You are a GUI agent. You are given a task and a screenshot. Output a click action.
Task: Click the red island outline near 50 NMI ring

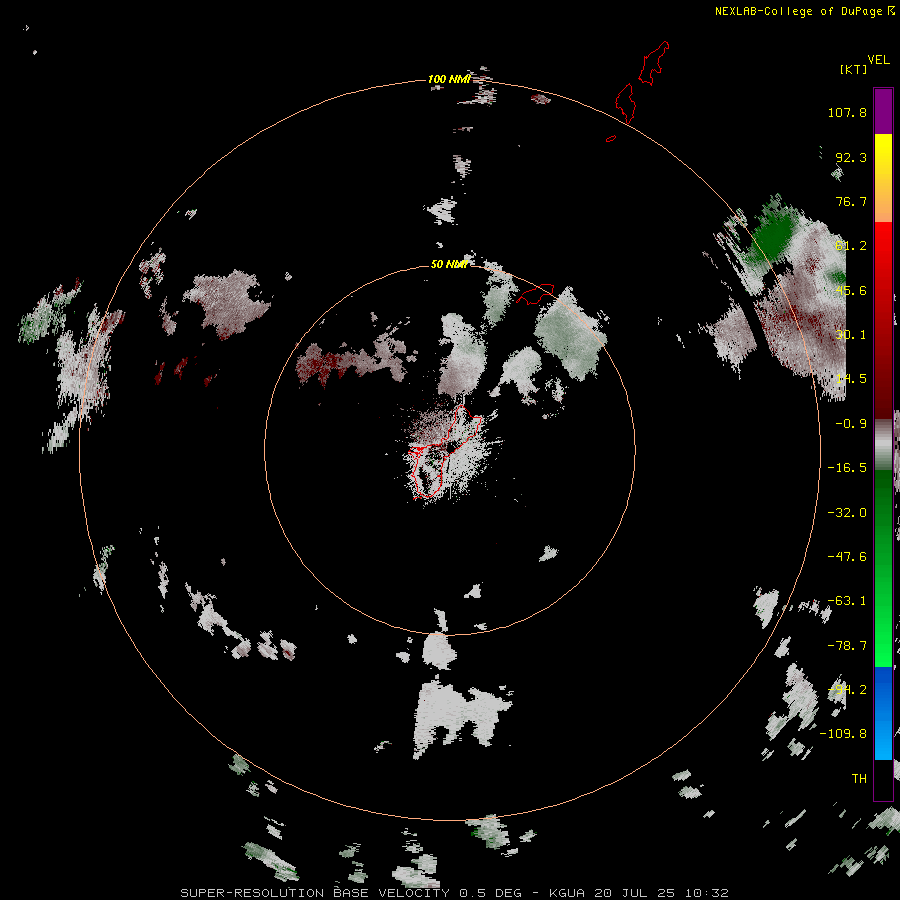point(535,293)
